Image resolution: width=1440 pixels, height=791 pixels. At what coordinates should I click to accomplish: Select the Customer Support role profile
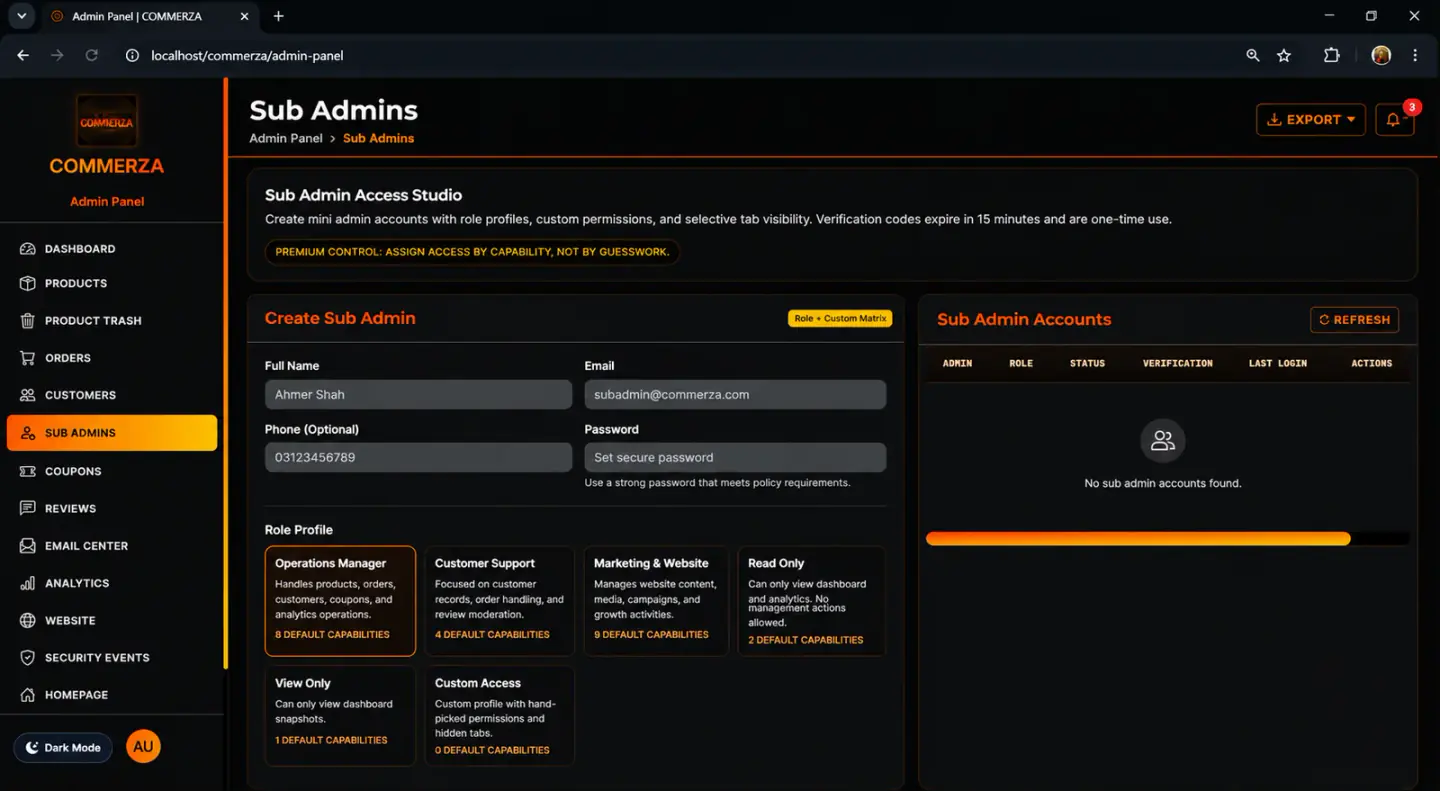click(x=500, y=600)
